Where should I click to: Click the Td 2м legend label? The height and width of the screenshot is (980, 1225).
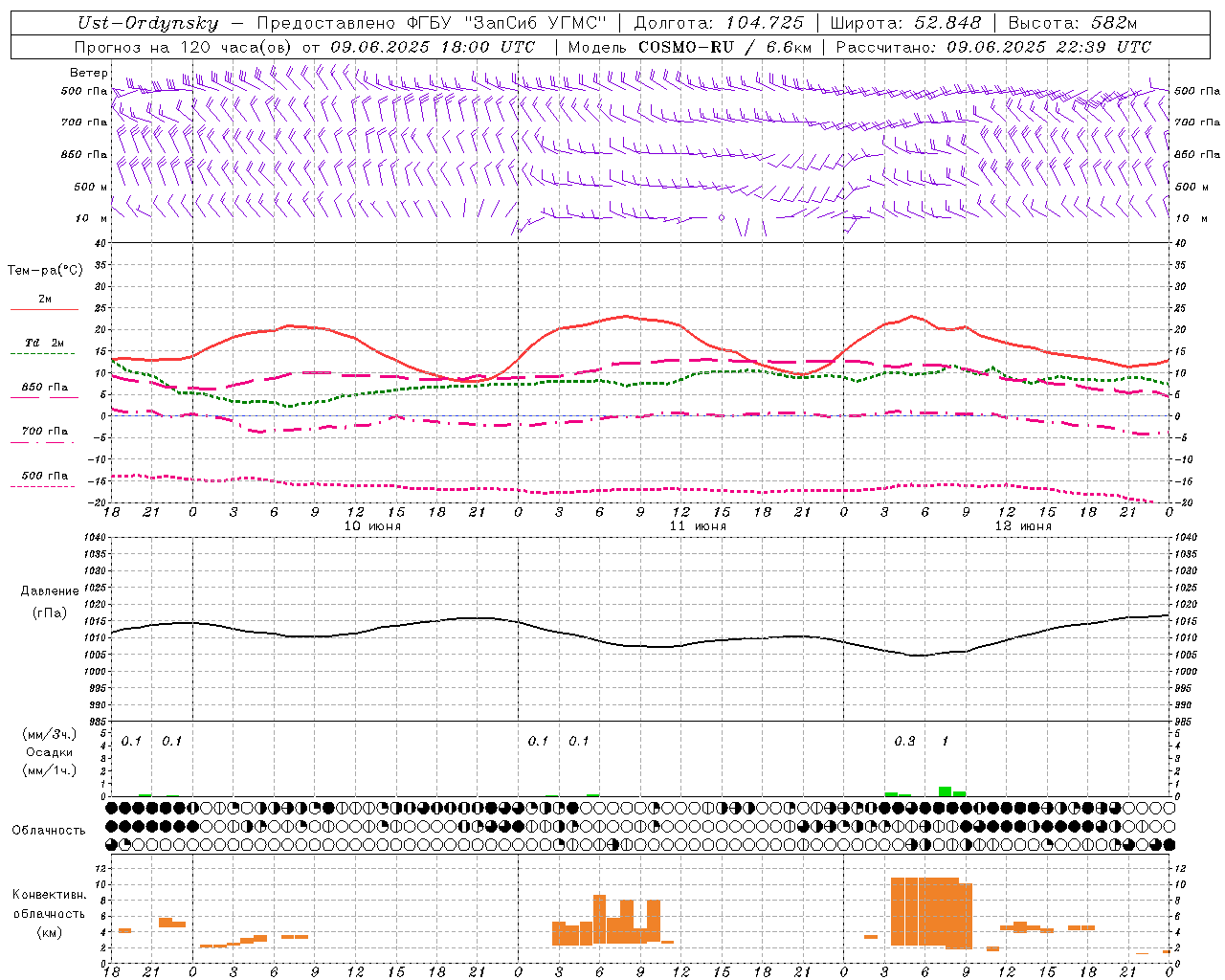tap(45, 343)
